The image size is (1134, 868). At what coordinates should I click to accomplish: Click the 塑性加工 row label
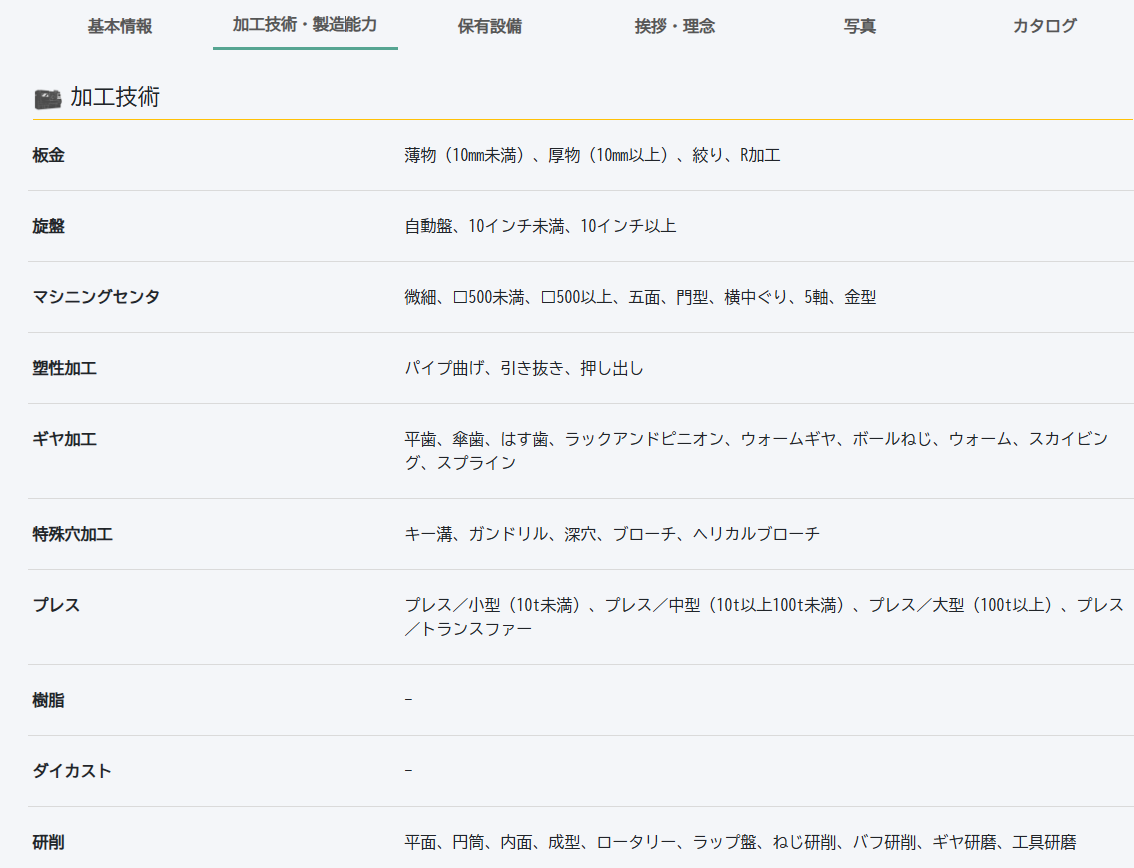(x=65, y=368)
